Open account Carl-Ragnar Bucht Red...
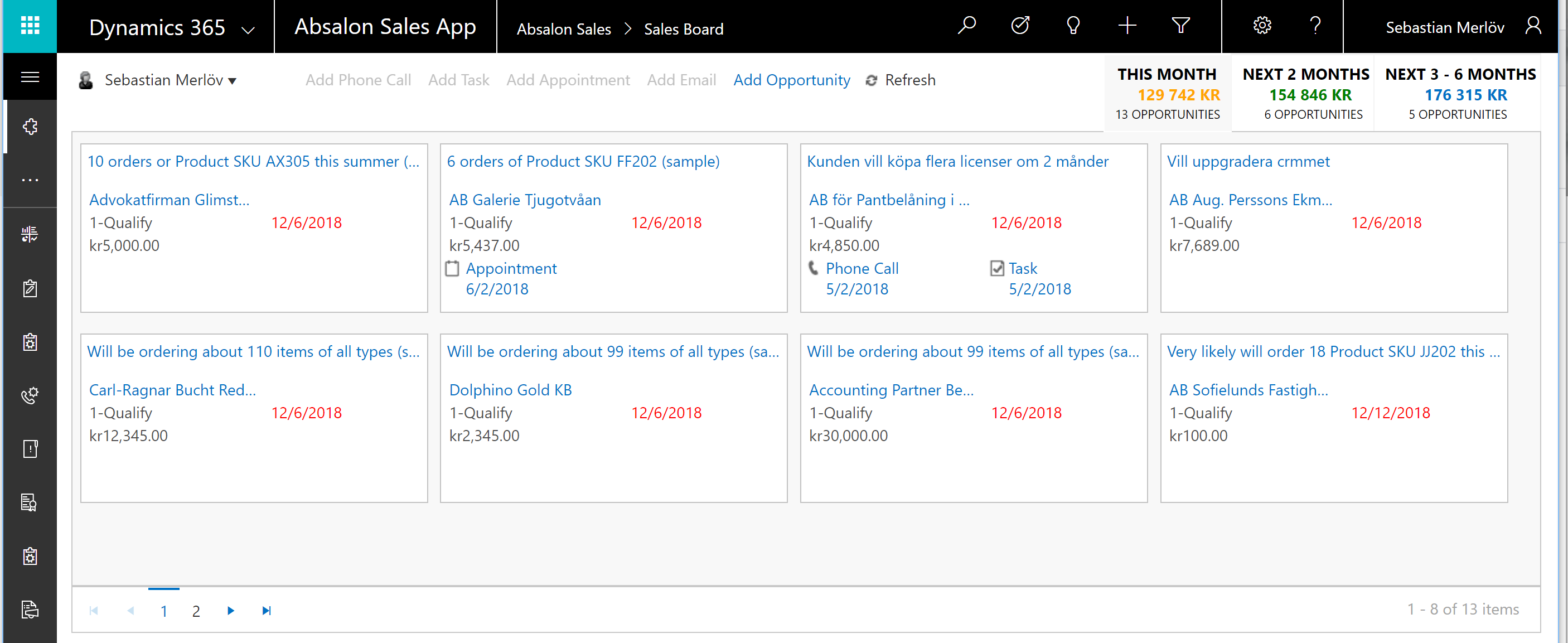1568x643 pixels. tap(172, 390)
